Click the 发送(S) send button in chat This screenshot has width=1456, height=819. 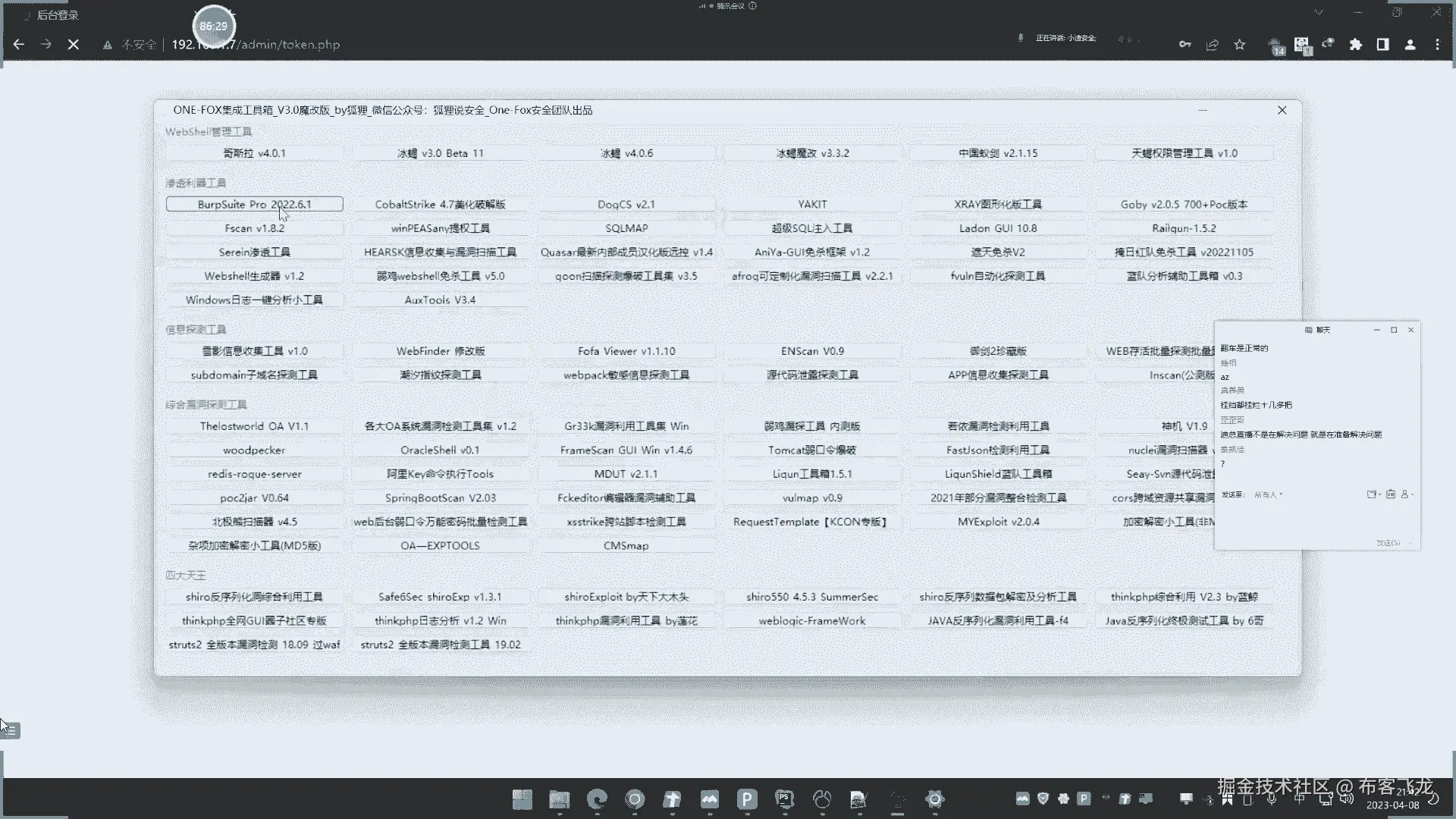pyautogui.click(x=1389, y=542)
